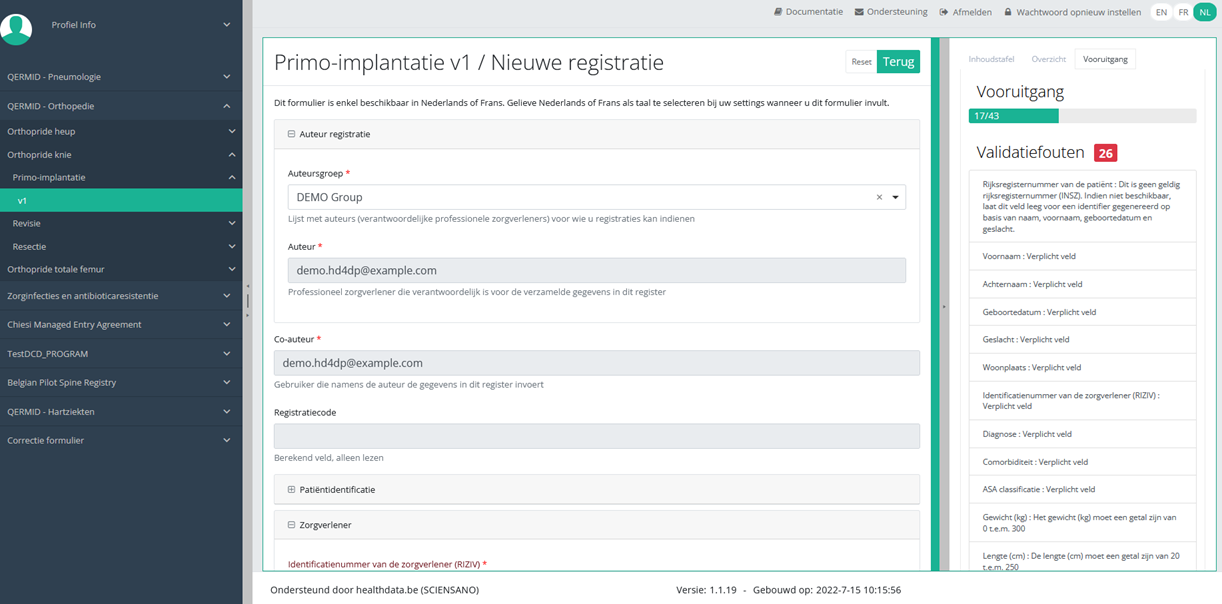This screenshot has height=604, width=1222.
Task: Collapse the Auteur registratie section icon
Action: pos(291,134)
